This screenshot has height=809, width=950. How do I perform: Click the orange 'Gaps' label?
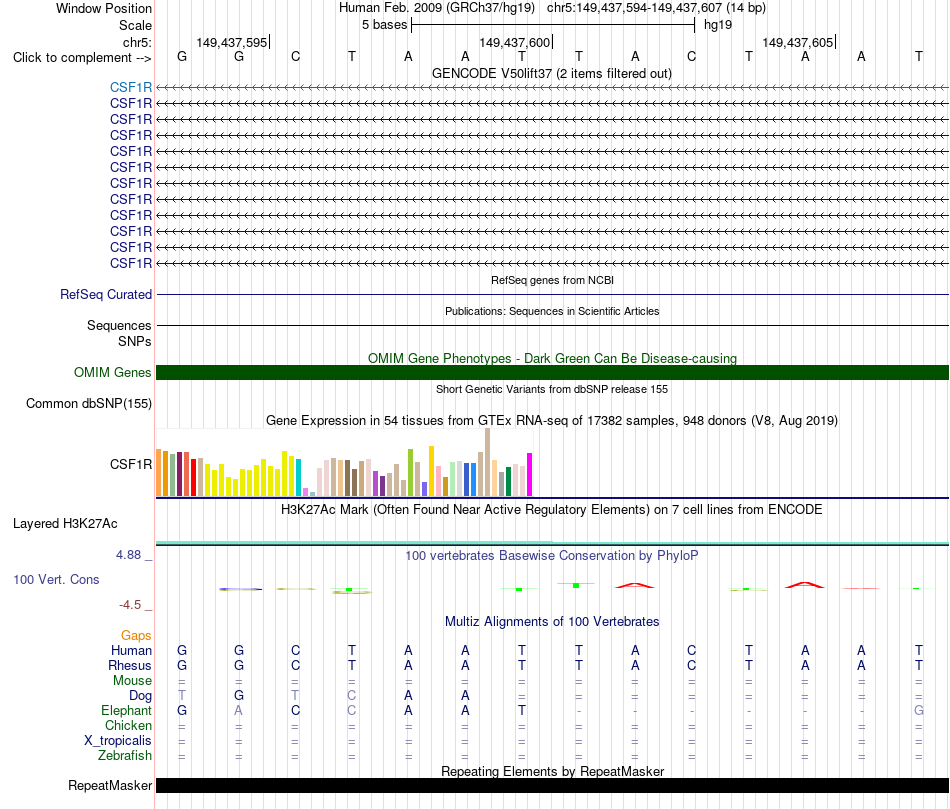[x=136, y=635]
